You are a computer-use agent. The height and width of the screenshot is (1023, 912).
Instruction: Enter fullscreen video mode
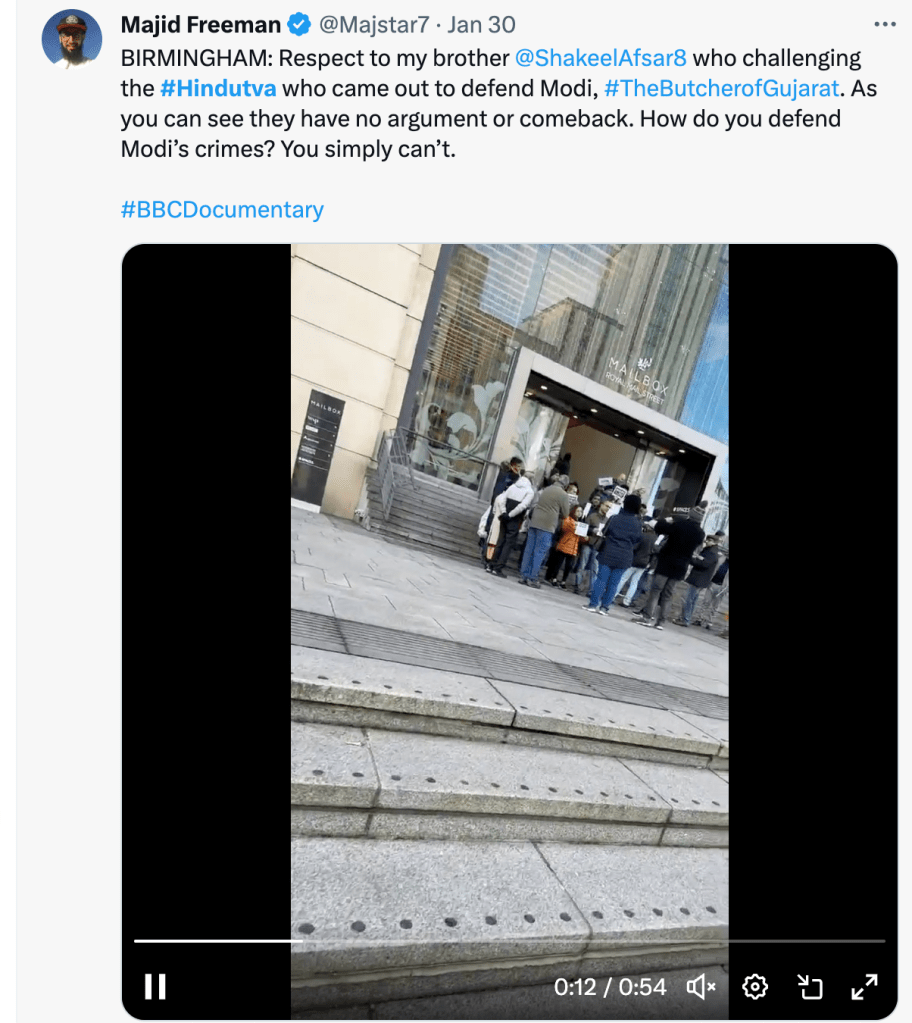click(864, 986)
